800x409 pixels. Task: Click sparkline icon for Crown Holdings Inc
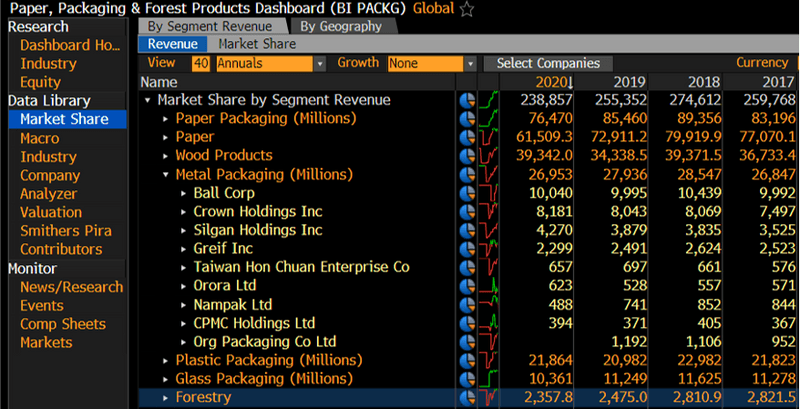(489, 212)
